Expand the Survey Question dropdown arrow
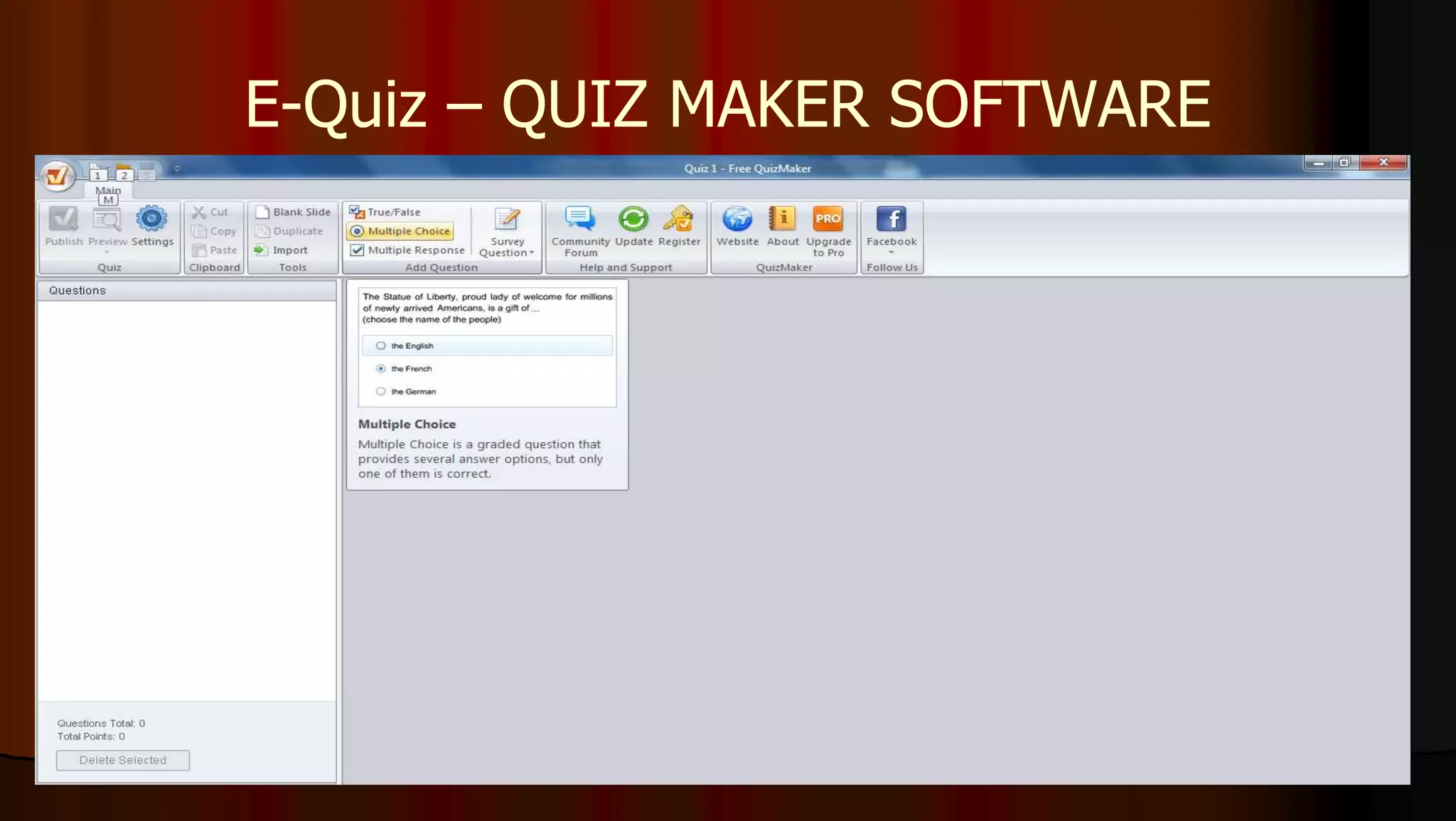The height and width of the screenshot is (821, 1456). coord(532,253)
